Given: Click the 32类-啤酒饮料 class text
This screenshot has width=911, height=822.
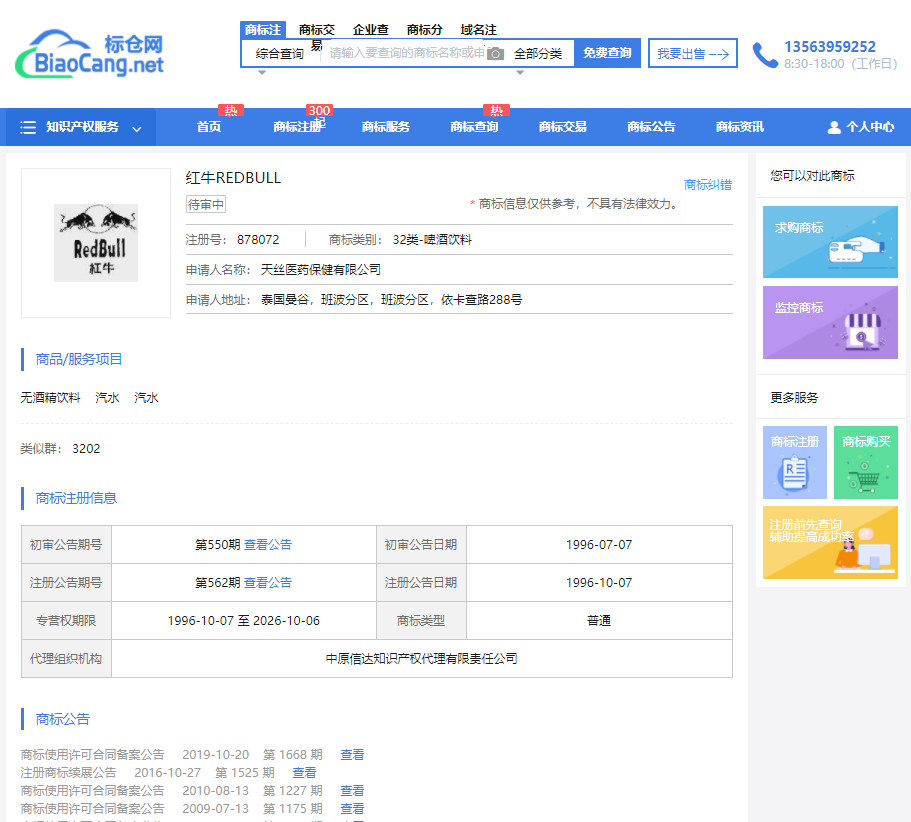Looking at the screenshot, I should [x=432, y=239].
